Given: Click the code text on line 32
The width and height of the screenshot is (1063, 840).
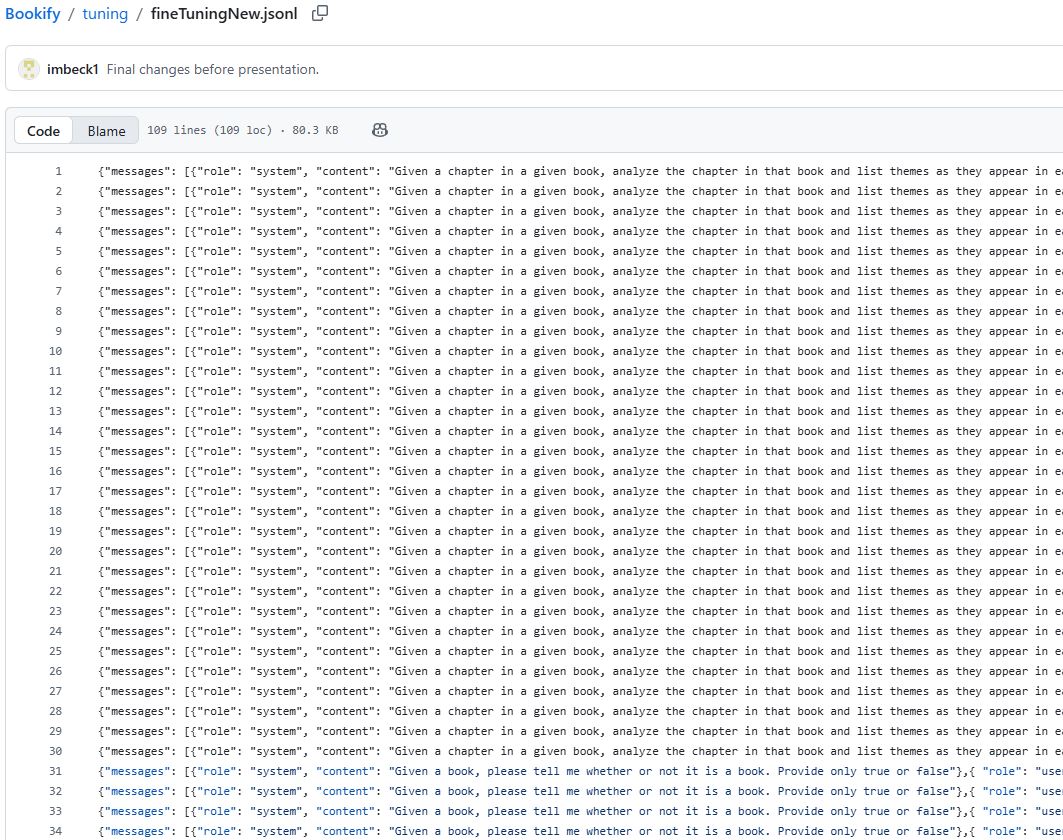Looking at the screenshot, I should click(x=580, y=791).
